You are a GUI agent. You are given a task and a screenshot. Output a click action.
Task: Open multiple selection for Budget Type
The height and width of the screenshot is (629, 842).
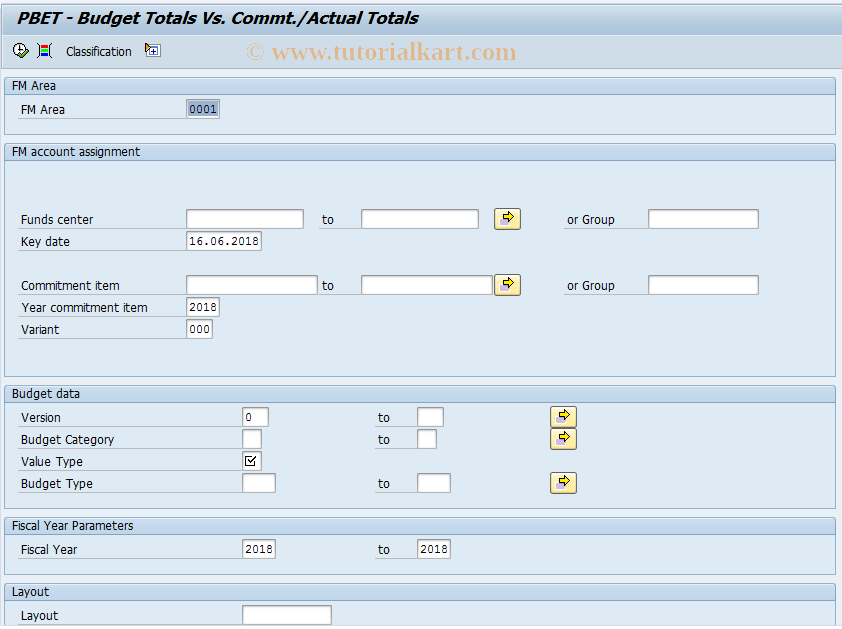563,483
